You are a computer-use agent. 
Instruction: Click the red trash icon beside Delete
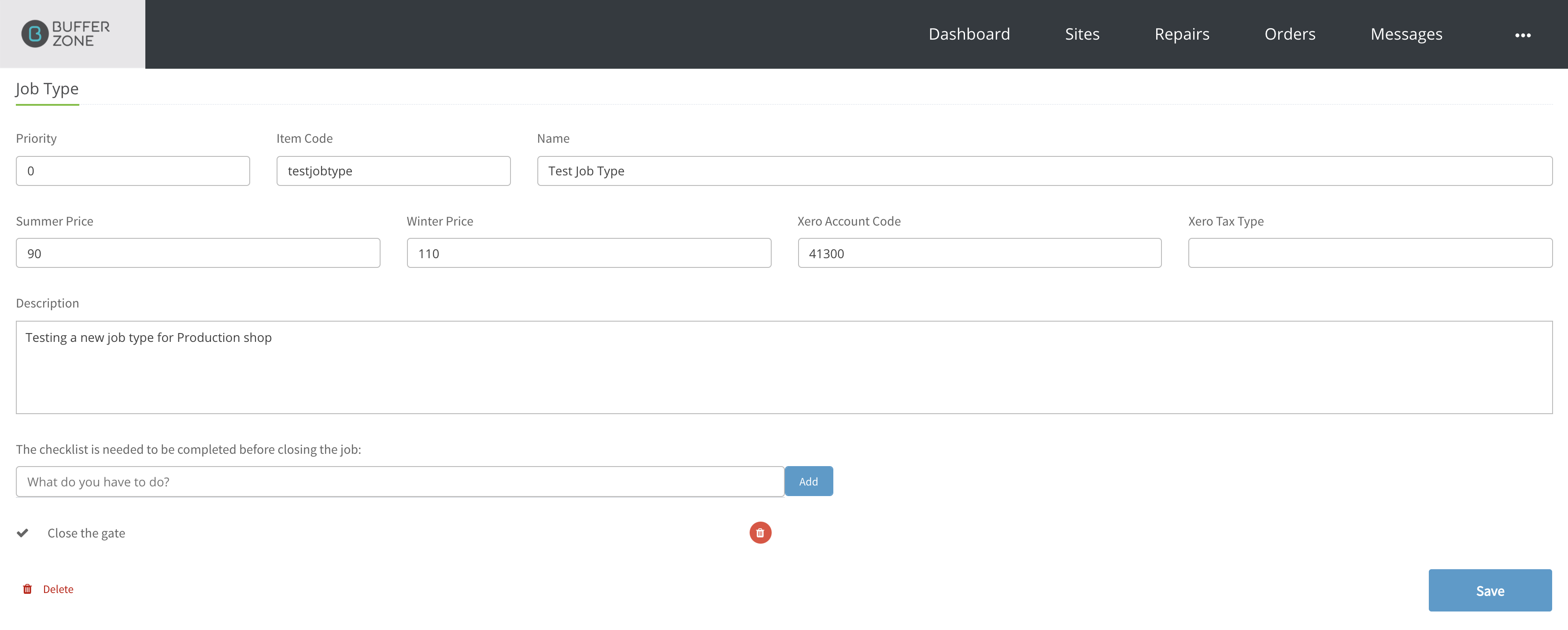tap(27, 589)
